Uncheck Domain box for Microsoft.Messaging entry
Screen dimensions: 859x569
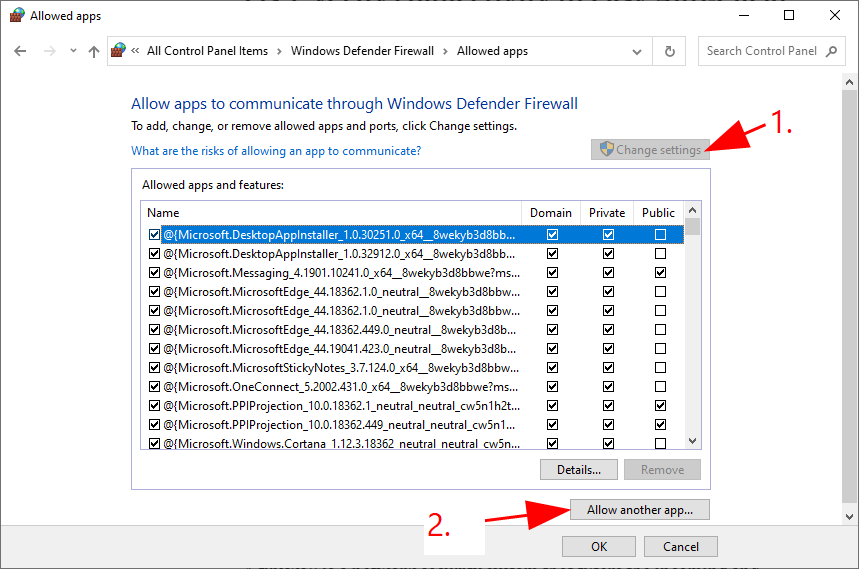click(x=553, y=273)
